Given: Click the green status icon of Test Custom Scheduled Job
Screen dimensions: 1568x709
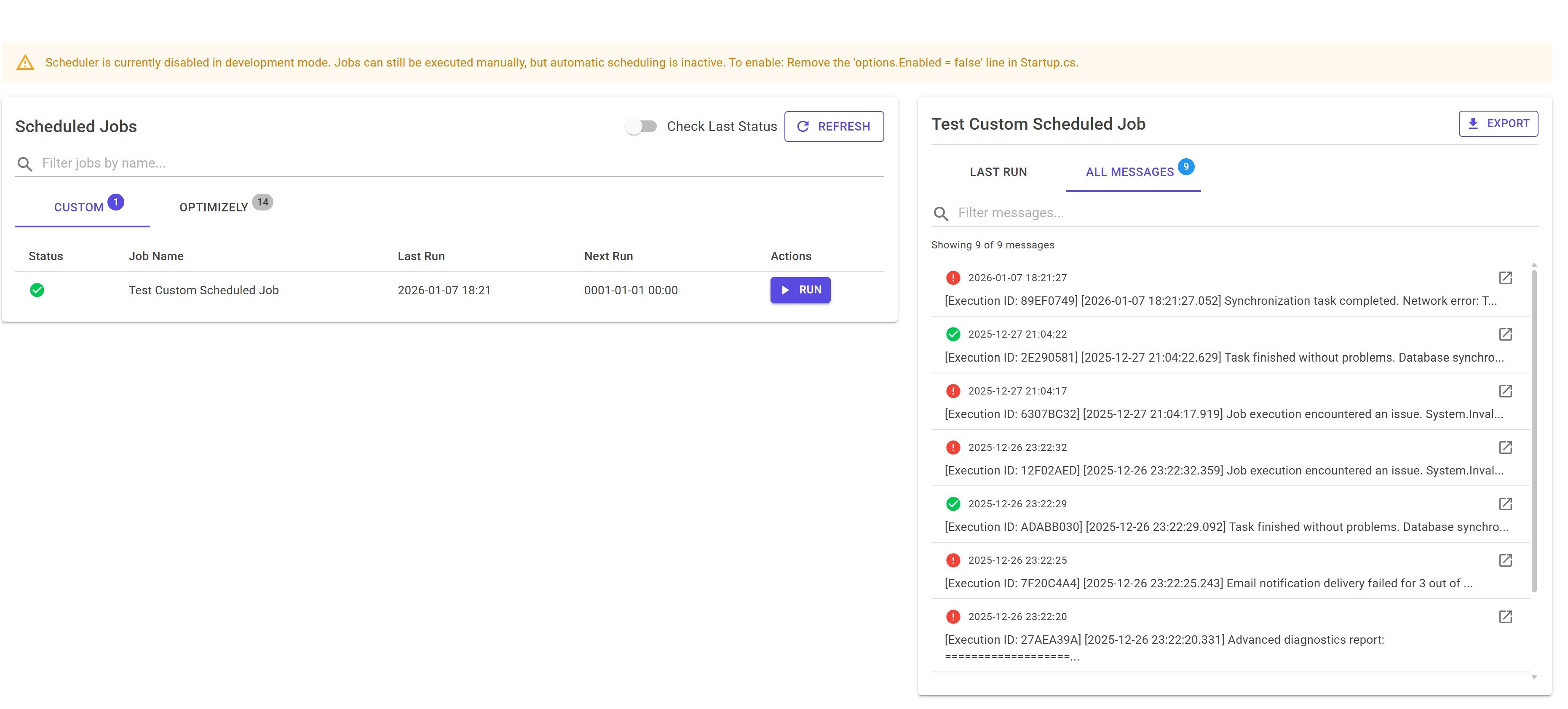Looking at the screenshot, I should [37, 291].
